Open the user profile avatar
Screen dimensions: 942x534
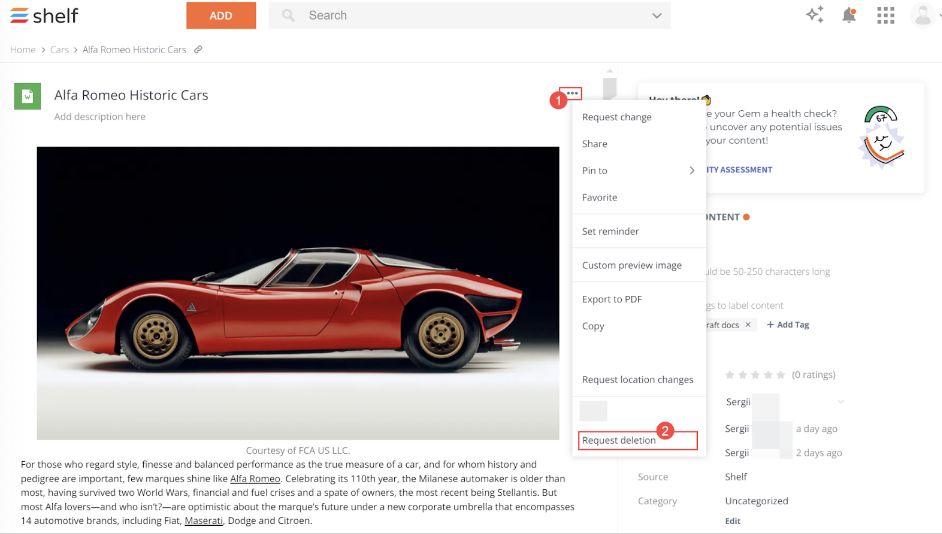[x=922, y=15]
